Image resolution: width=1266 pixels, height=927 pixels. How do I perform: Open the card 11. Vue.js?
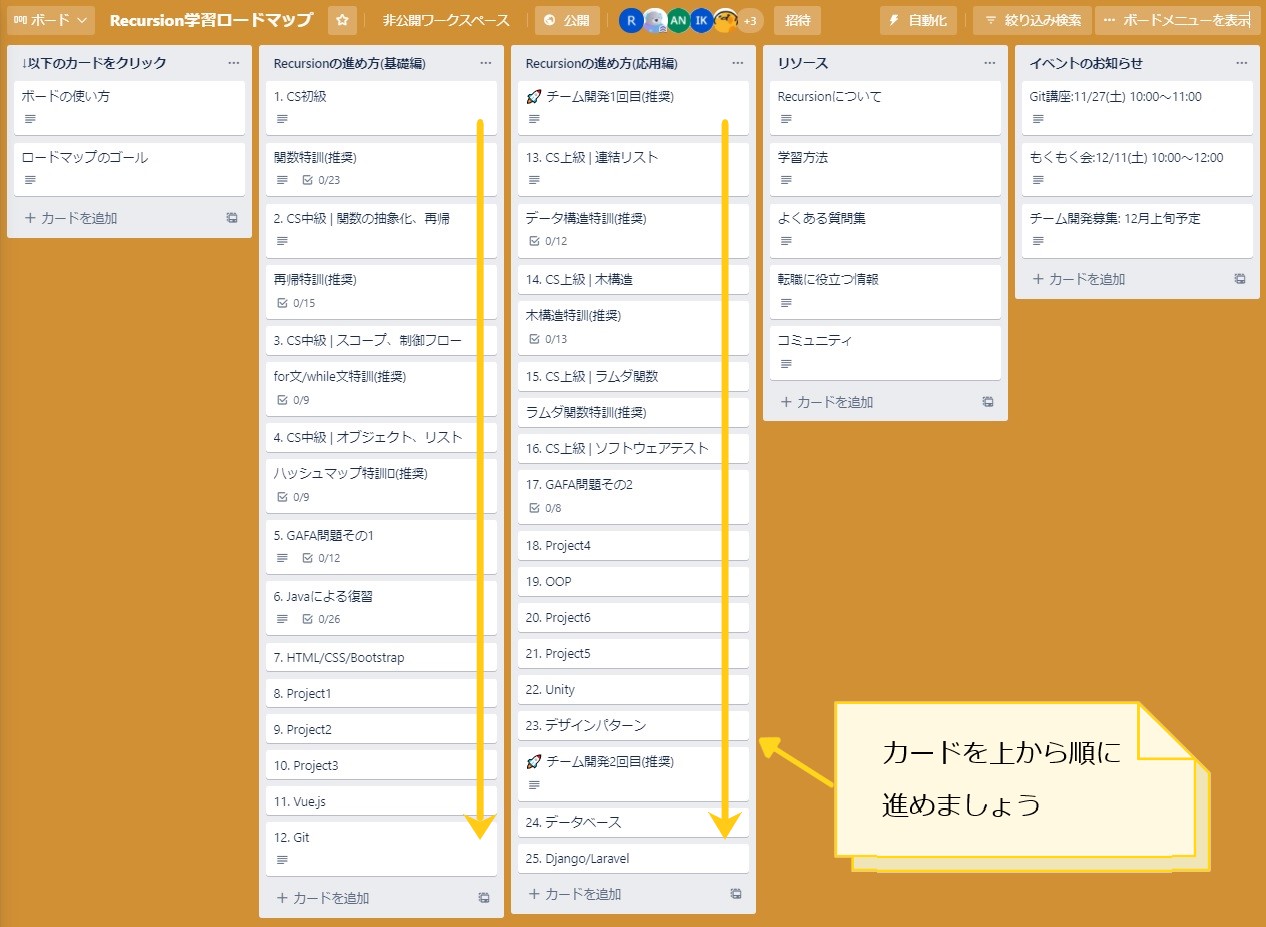coord(381,801)
